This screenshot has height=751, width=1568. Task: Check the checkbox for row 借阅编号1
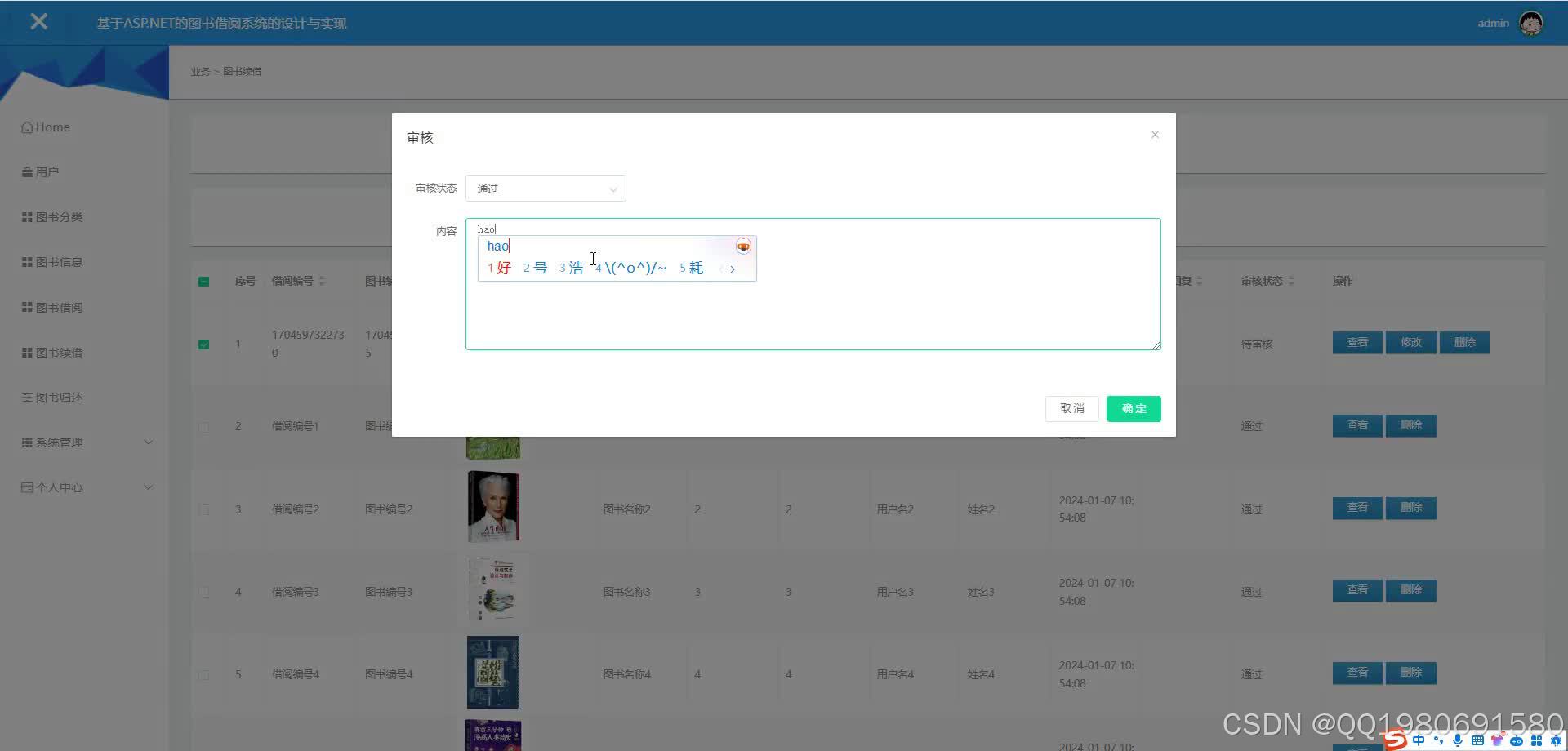tap(204, 427)
